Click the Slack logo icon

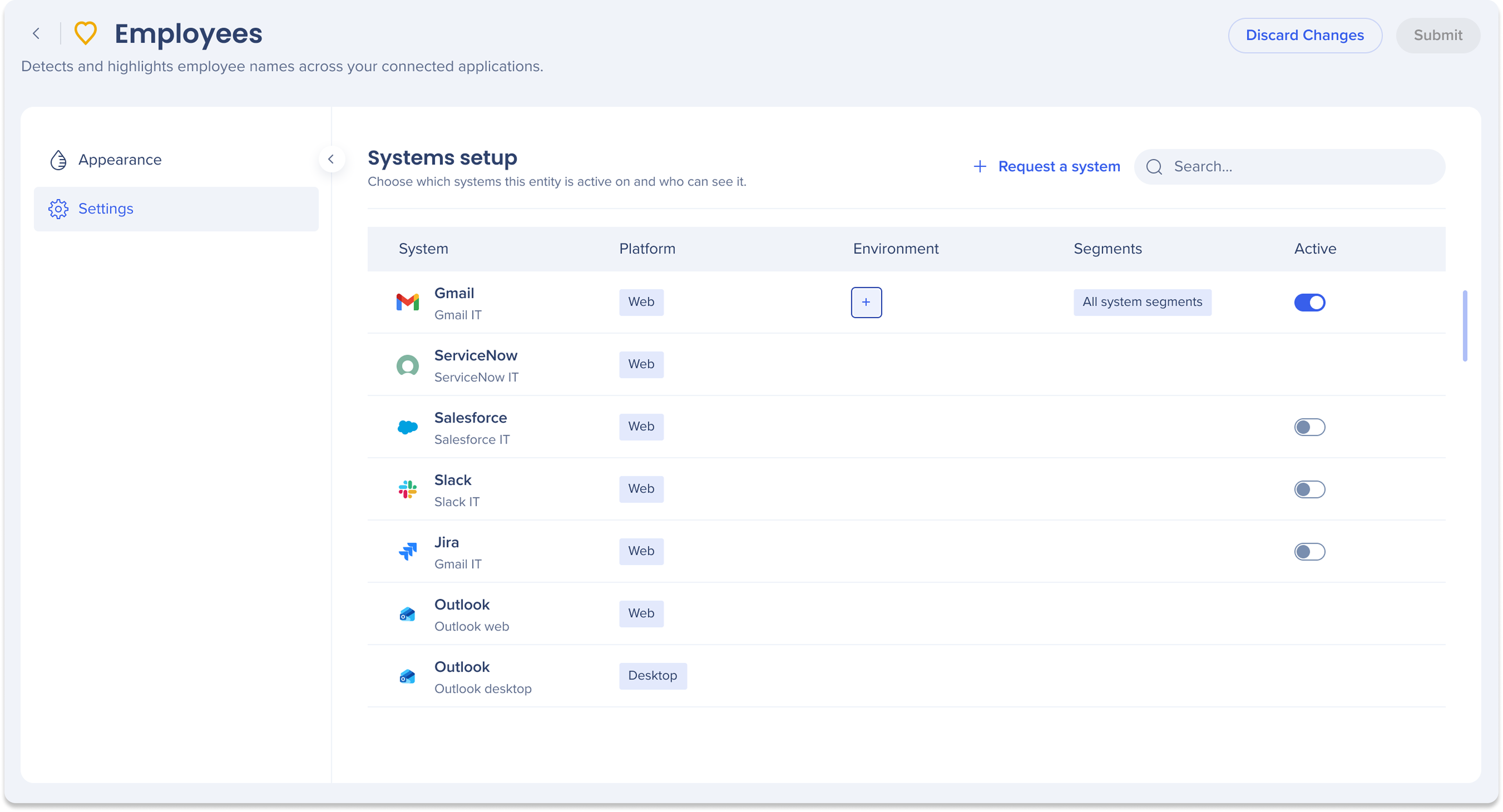tap(408, 489)
